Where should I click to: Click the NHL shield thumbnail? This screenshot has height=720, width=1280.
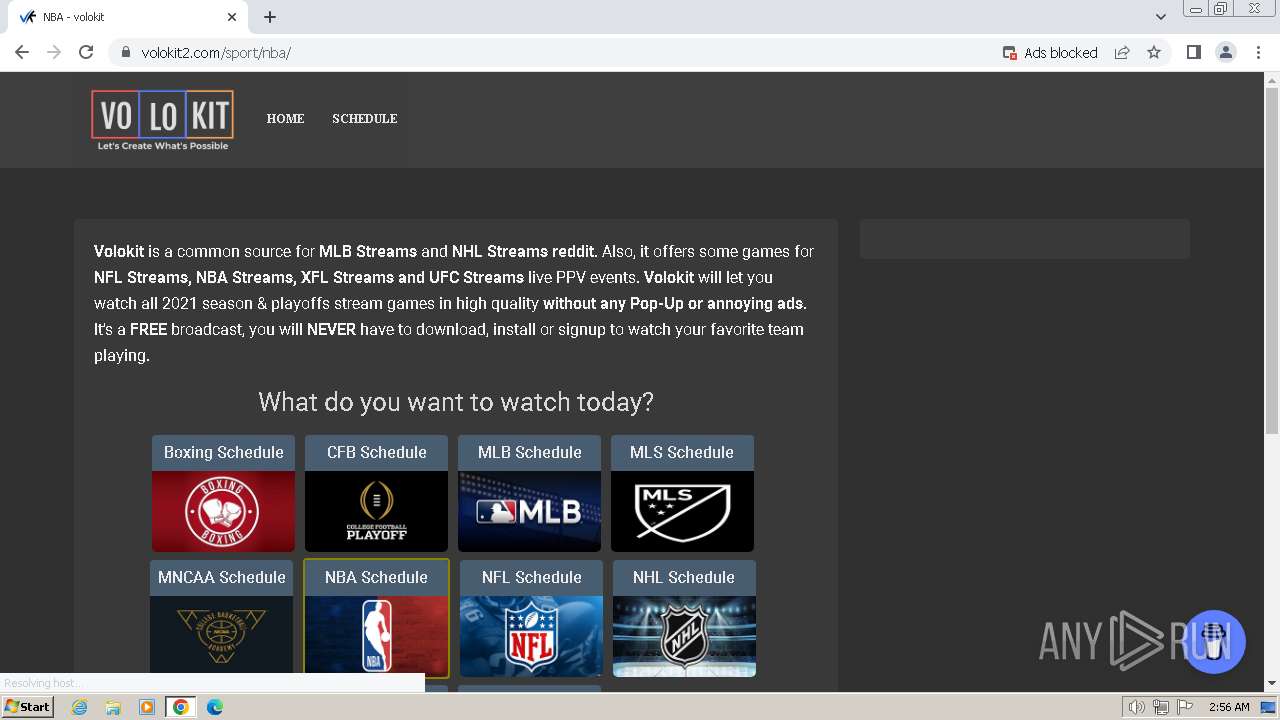[x=684, y=636]
